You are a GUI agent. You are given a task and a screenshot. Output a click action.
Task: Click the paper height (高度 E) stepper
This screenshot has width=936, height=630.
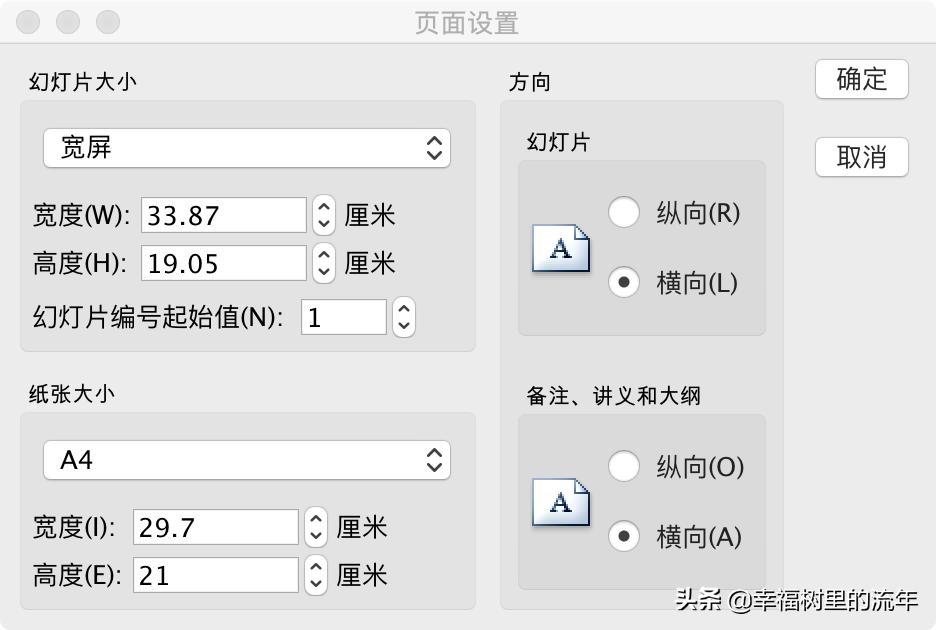pos(315,575)
